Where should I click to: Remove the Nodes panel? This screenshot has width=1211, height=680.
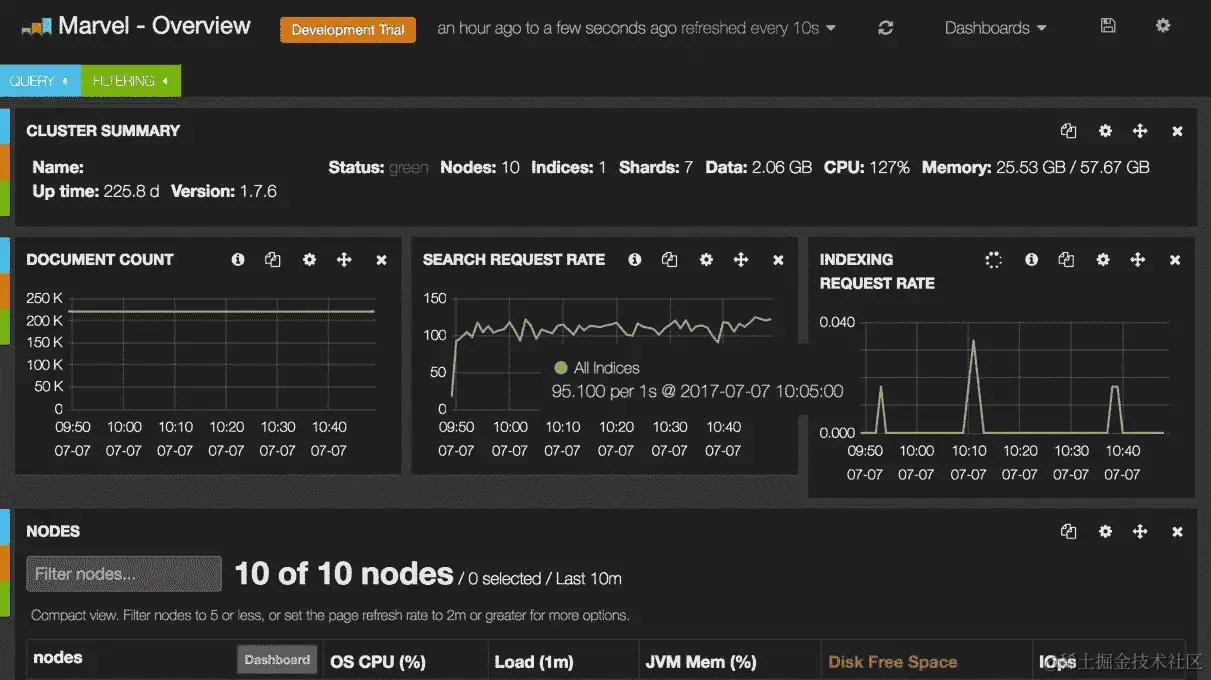pos(1177,532)
